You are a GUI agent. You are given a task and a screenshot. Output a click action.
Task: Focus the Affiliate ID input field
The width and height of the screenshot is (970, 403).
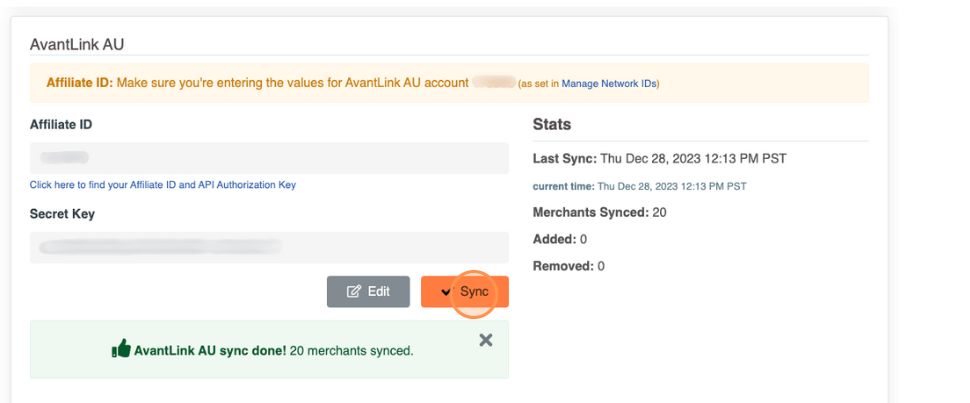click(269, 158)
